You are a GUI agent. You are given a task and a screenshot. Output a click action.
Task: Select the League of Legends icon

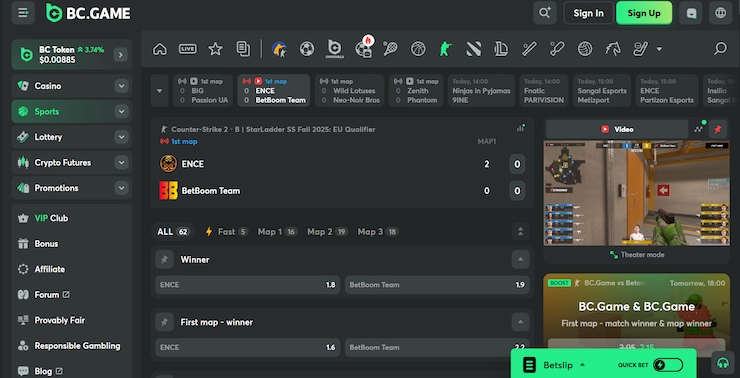501,49
